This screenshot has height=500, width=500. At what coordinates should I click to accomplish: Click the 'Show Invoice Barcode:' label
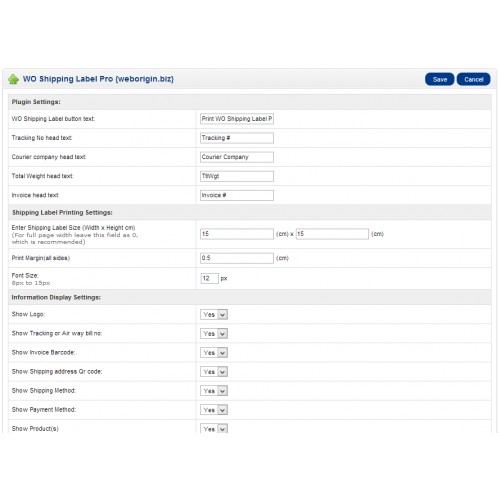[43, 352]
